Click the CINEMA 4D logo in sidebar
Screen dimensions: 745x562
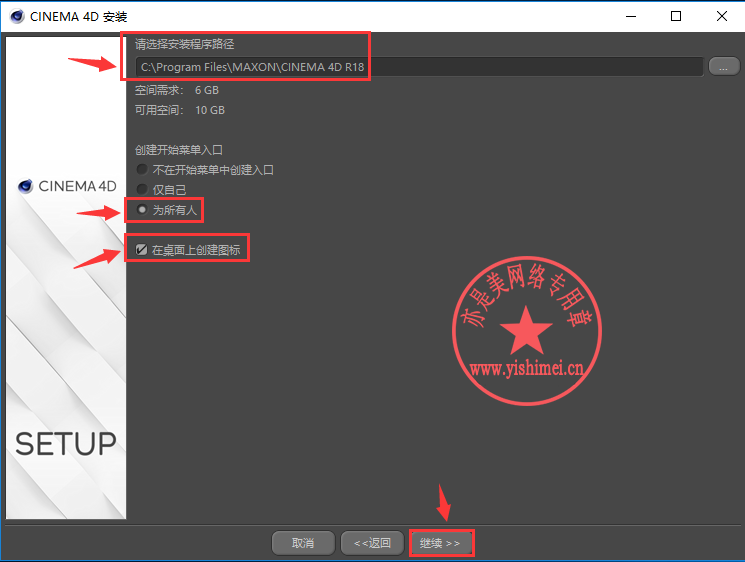(x=67, y=186)
